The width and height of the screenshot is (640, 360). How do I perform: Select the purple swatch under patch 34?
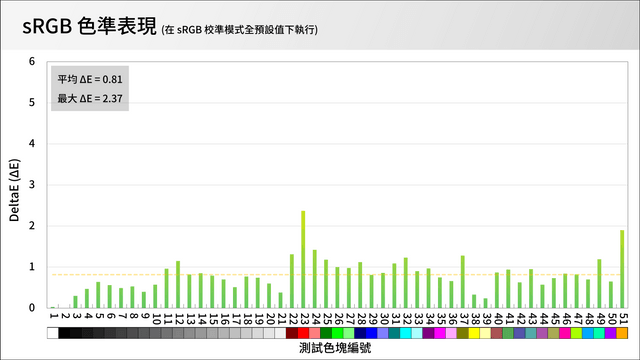point(429,333)
